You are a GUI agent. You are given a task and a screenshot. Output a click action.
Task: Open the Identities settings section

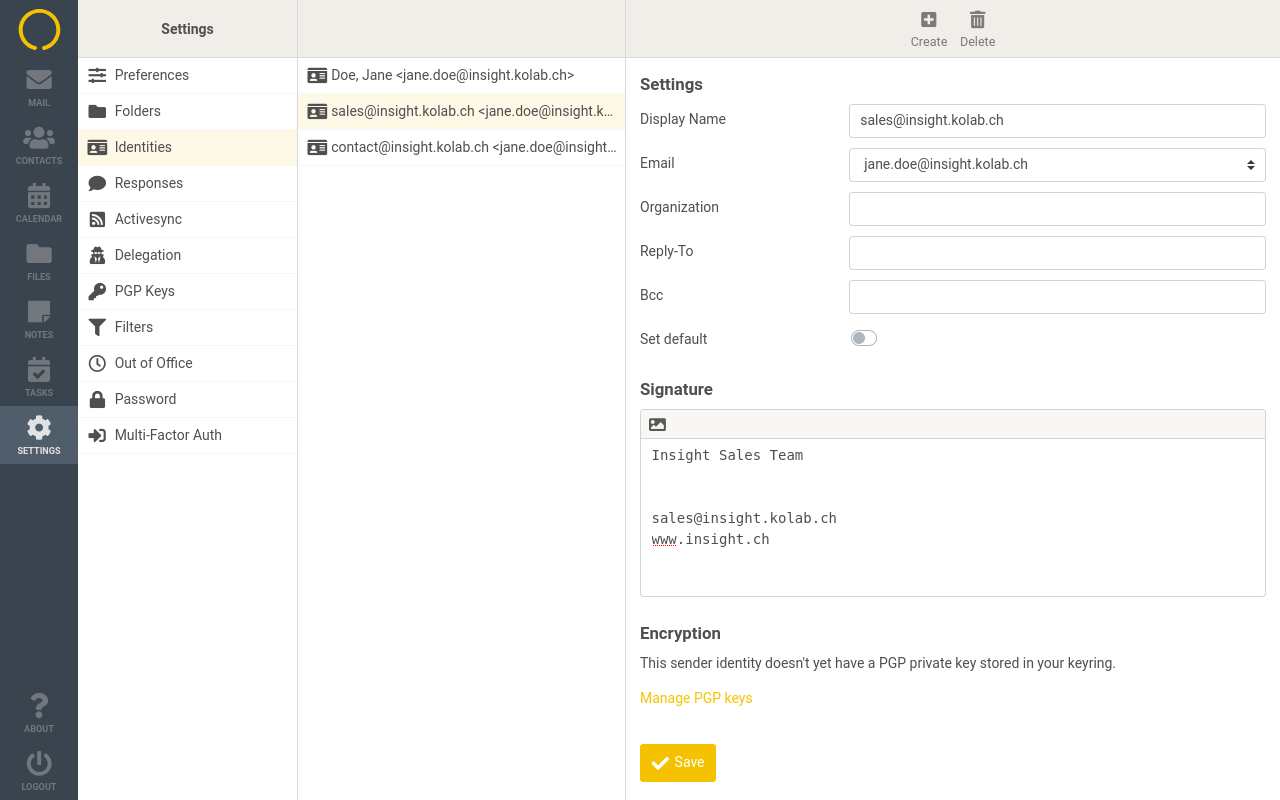188,147
